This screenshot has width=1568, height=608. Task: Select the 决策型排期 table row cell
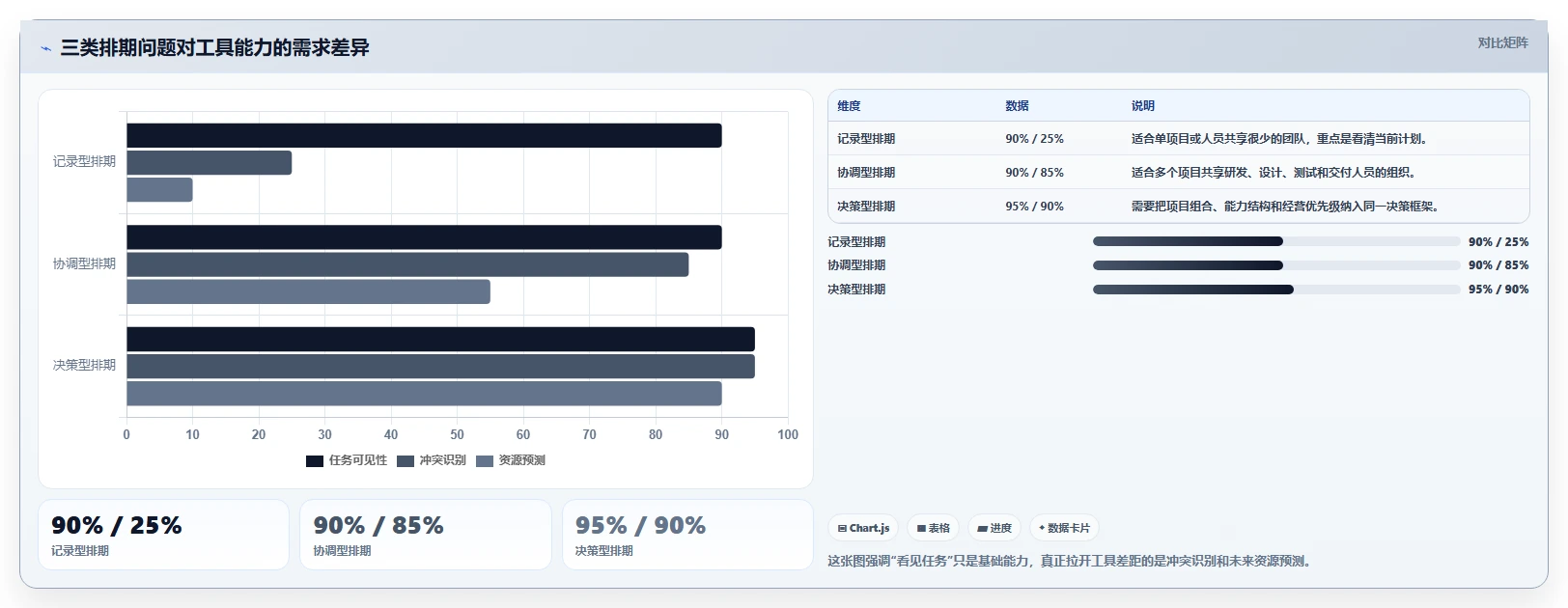866,207
